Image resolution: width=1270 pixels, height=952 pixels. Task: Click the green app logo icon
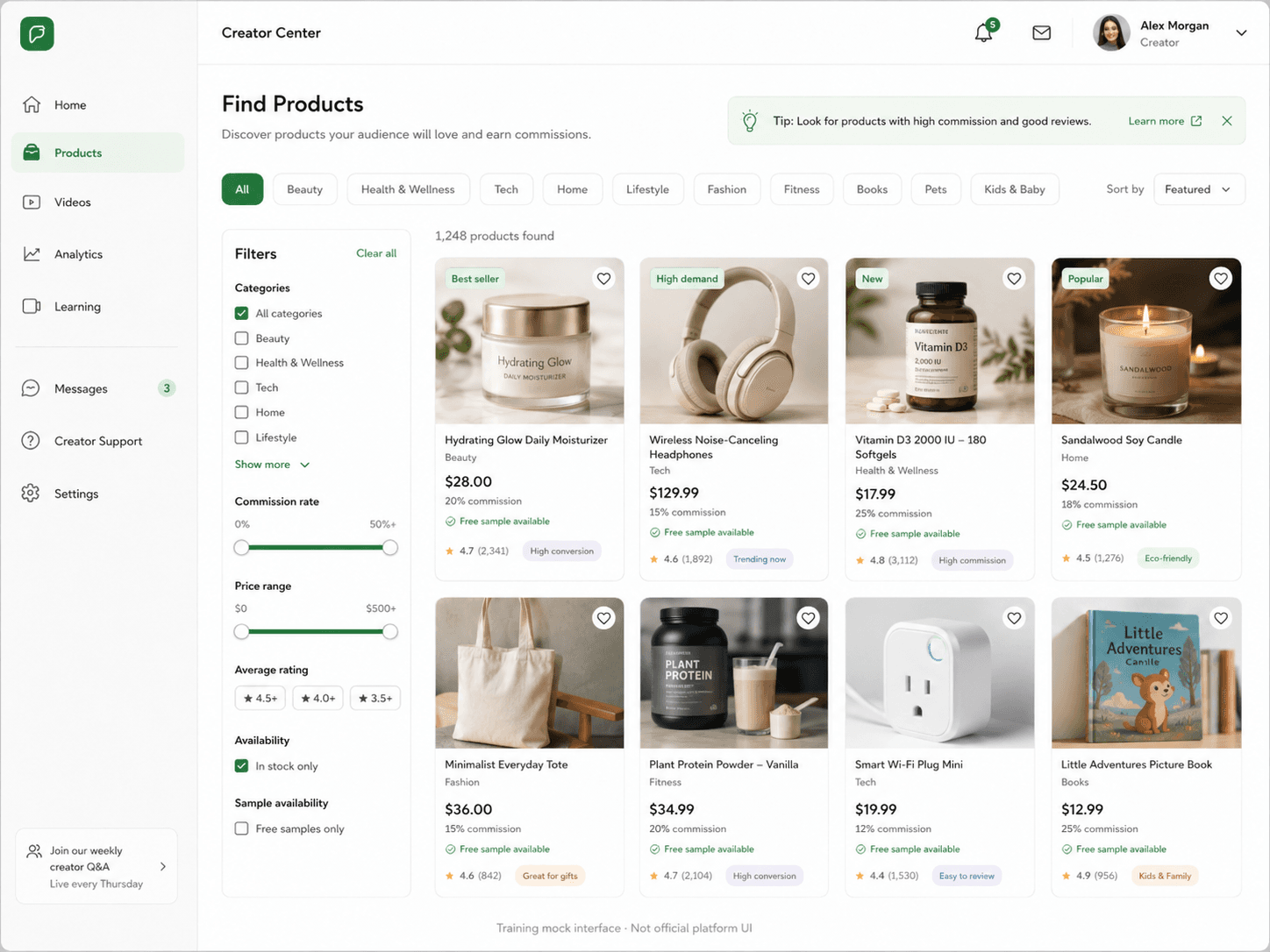pyautogui.click(x=37, y=34)
